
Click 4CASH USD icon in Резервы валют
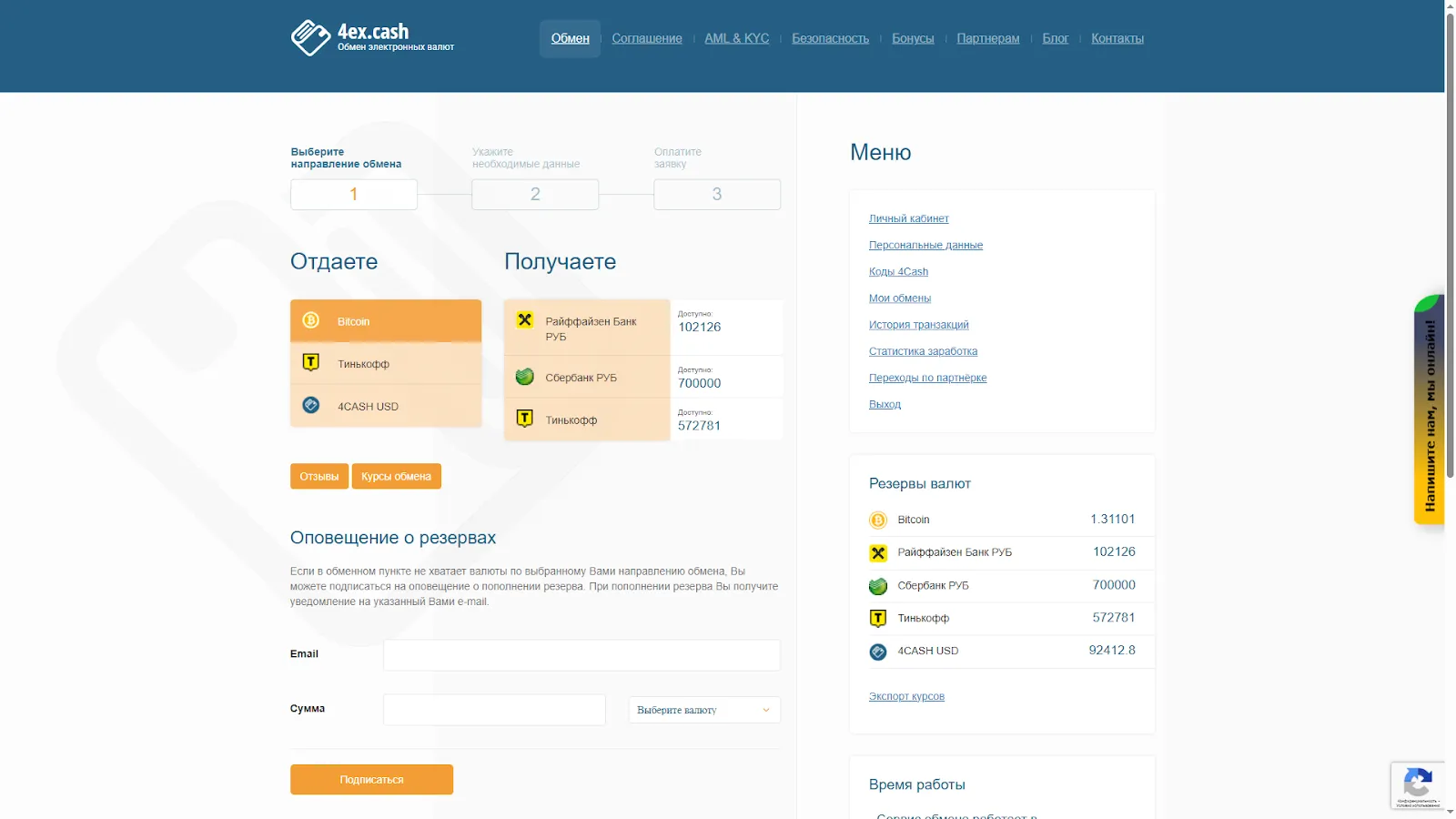[x=878, y=652]
